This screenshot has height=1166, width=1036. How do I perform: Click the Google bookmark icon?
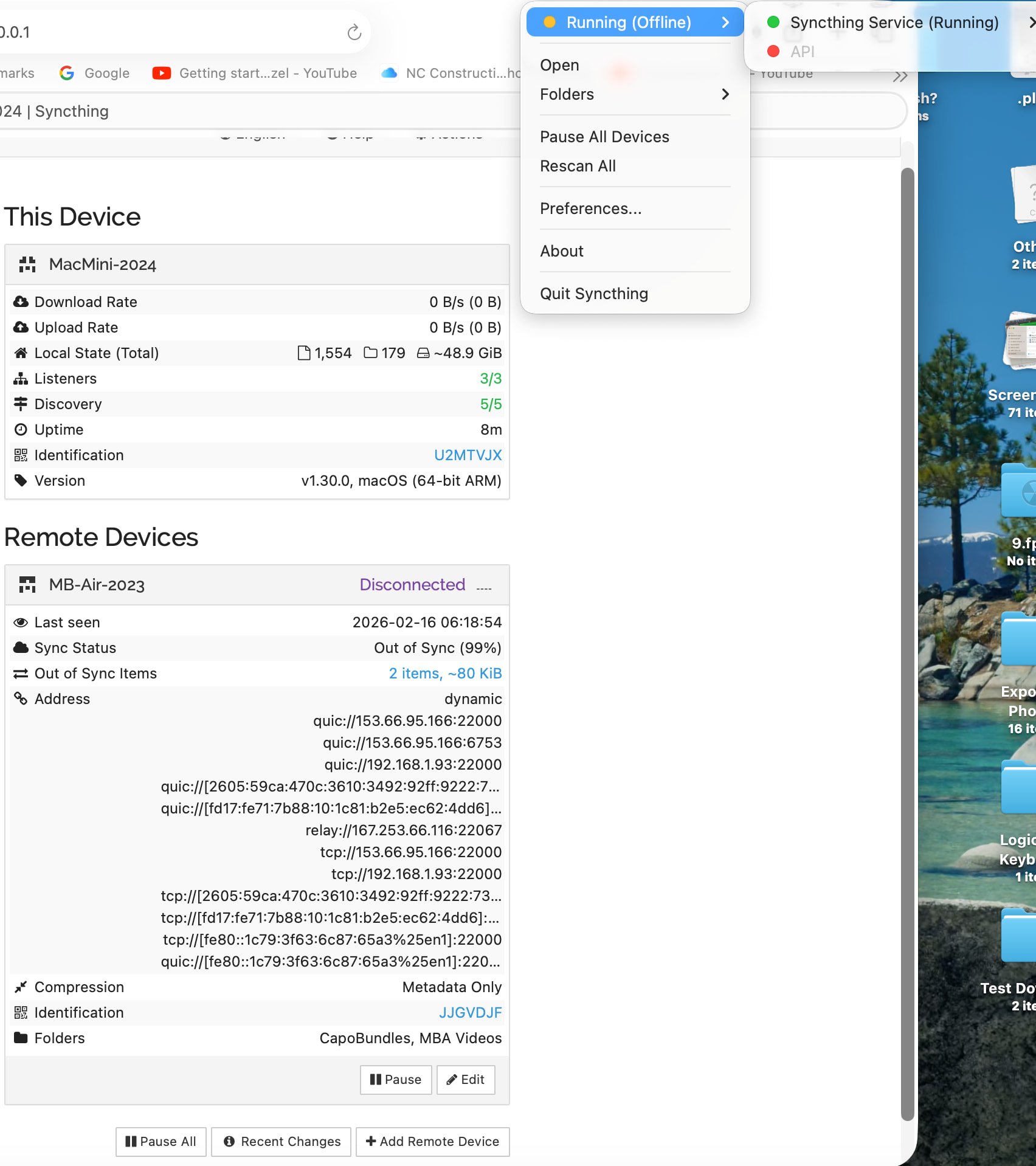pos(67,74)
